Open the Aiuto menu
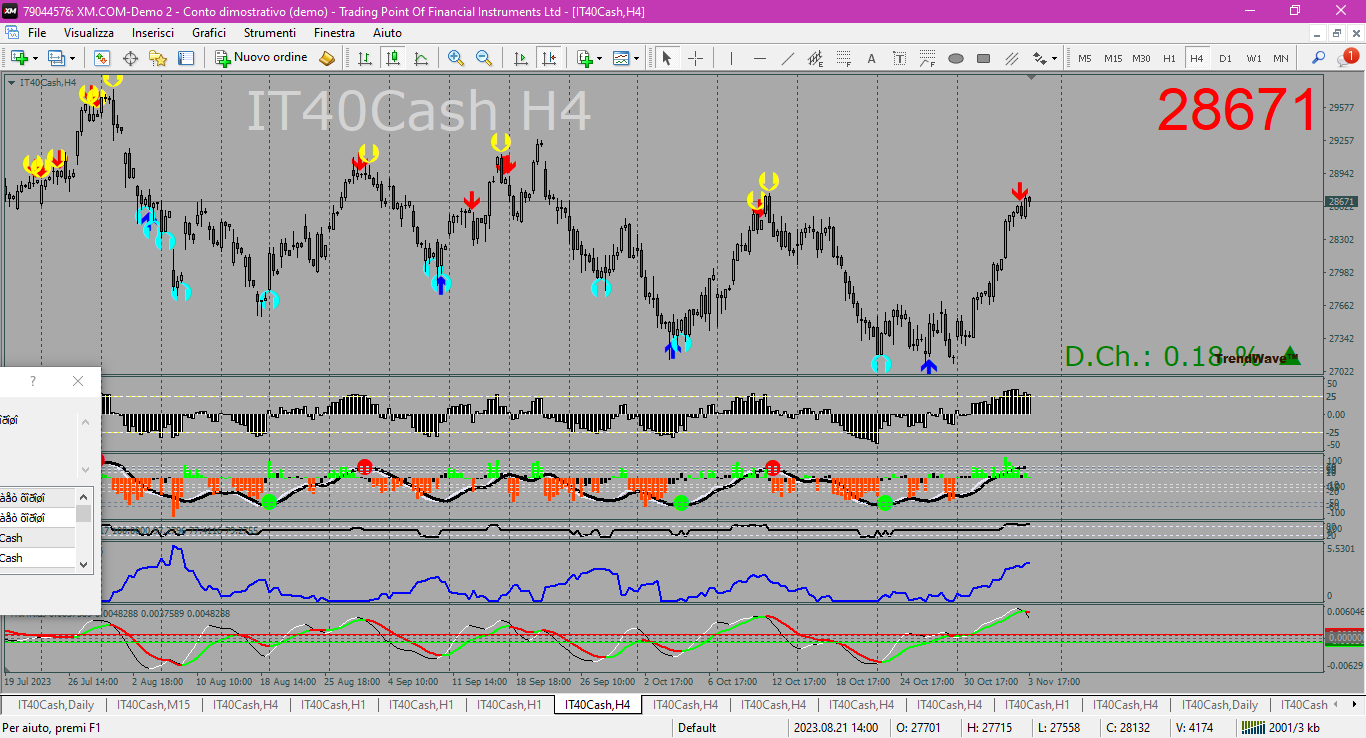 click(x=387, y=32)
